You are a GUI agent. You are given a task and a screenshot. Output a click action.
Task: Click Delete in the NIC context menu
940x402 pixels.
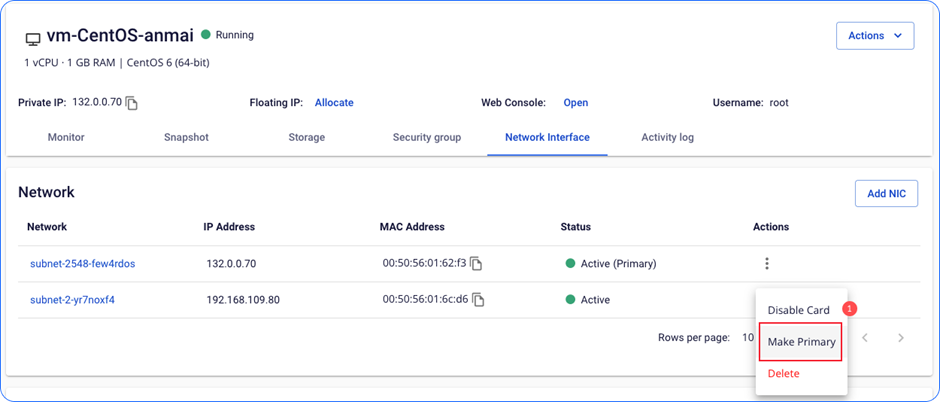pyautogui.click(x=783, y=374)
